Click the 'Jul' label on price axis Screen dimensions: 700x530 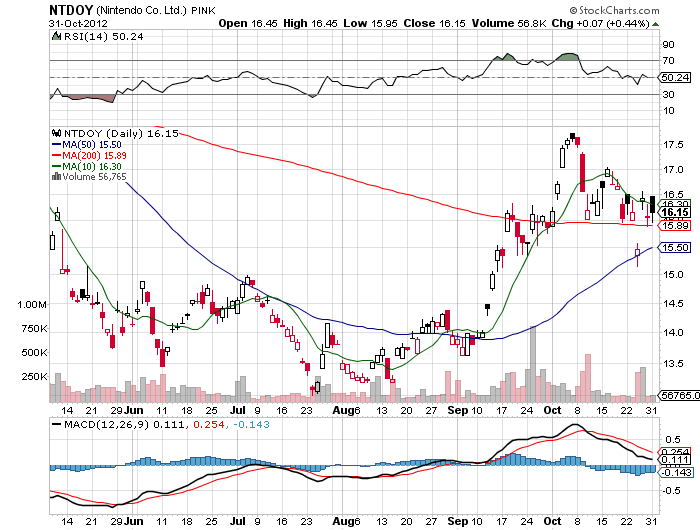point(238,410)
